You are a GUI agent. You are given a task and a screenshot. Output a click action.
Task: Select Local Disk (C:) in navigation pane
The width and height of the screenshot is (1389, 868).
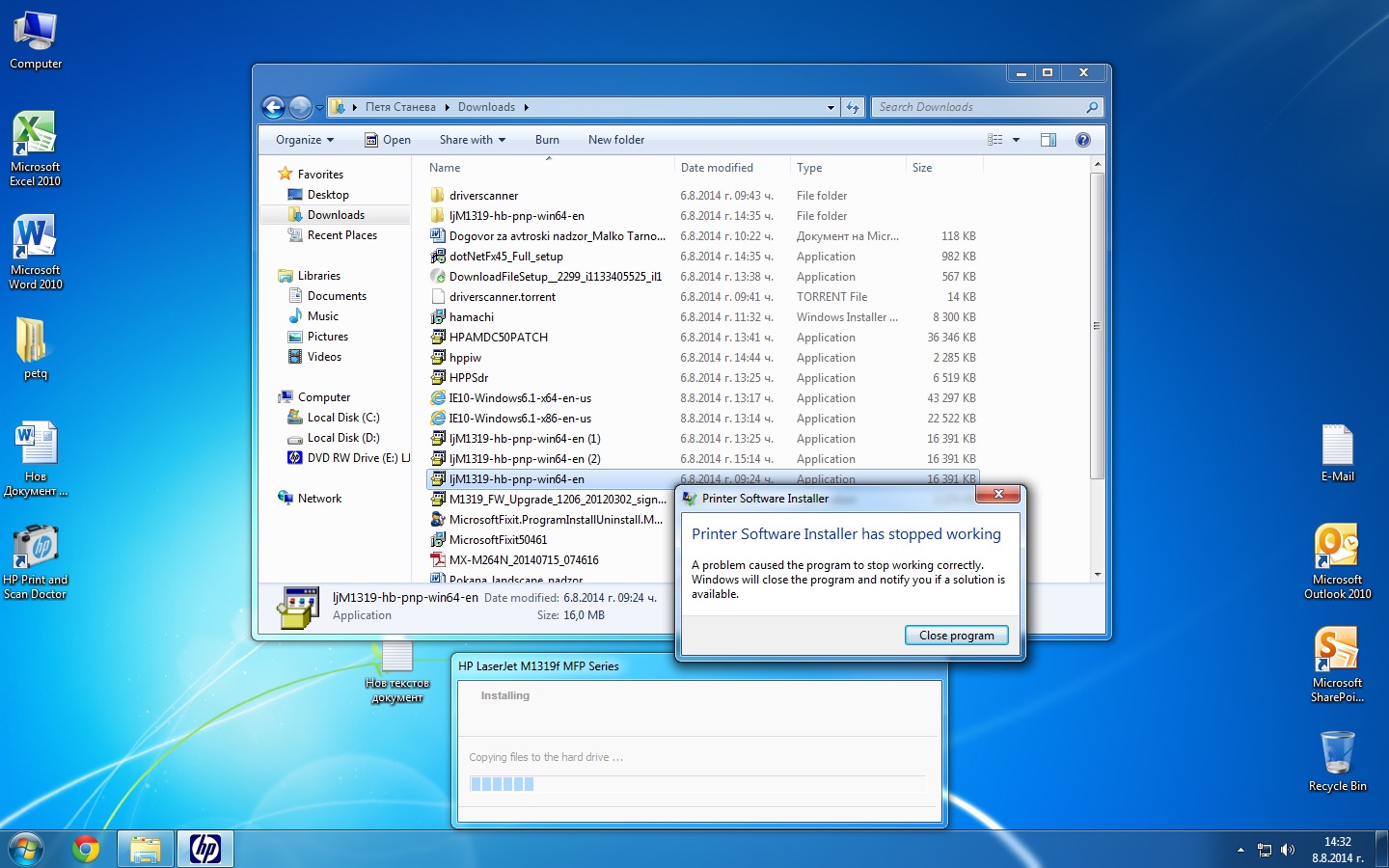click(x=342, y=418)
